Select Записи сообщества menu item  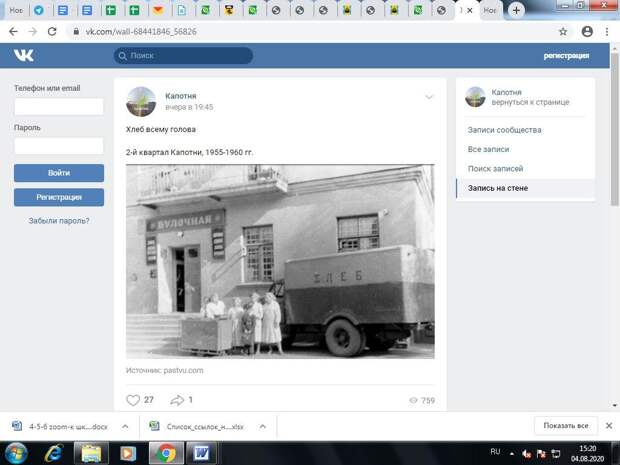click(505, 130)
